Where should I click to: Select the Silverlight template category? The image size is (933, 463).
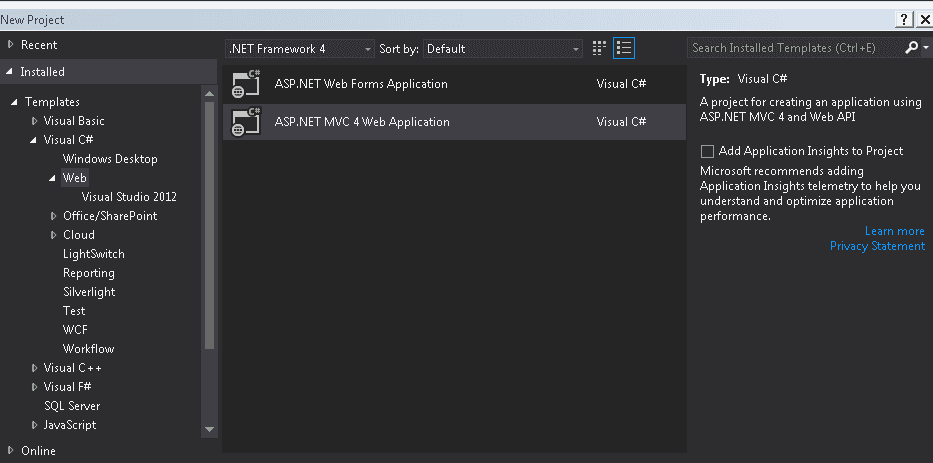[x=89, y=292]
